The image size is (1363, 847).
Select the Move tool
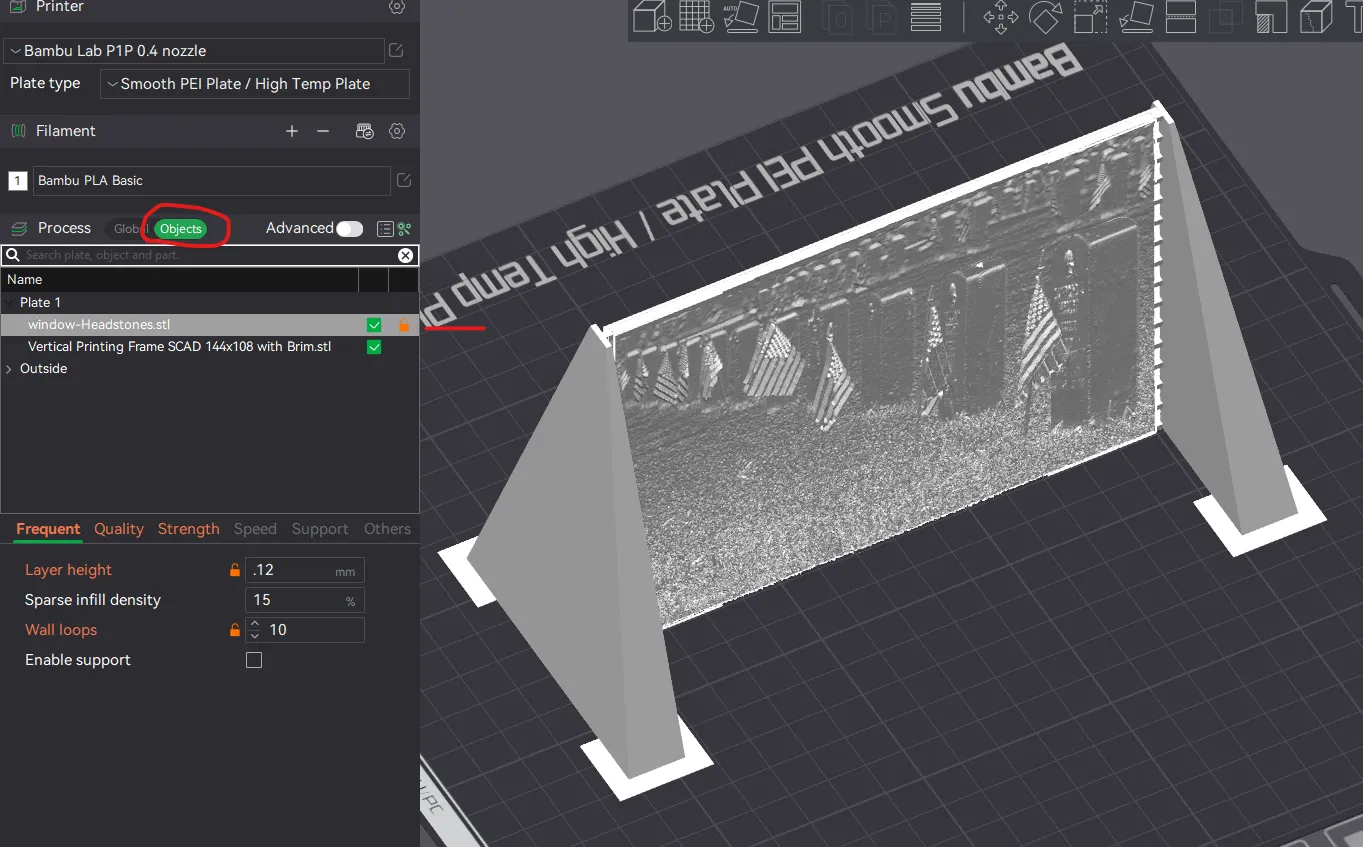[x=999, y=17]
